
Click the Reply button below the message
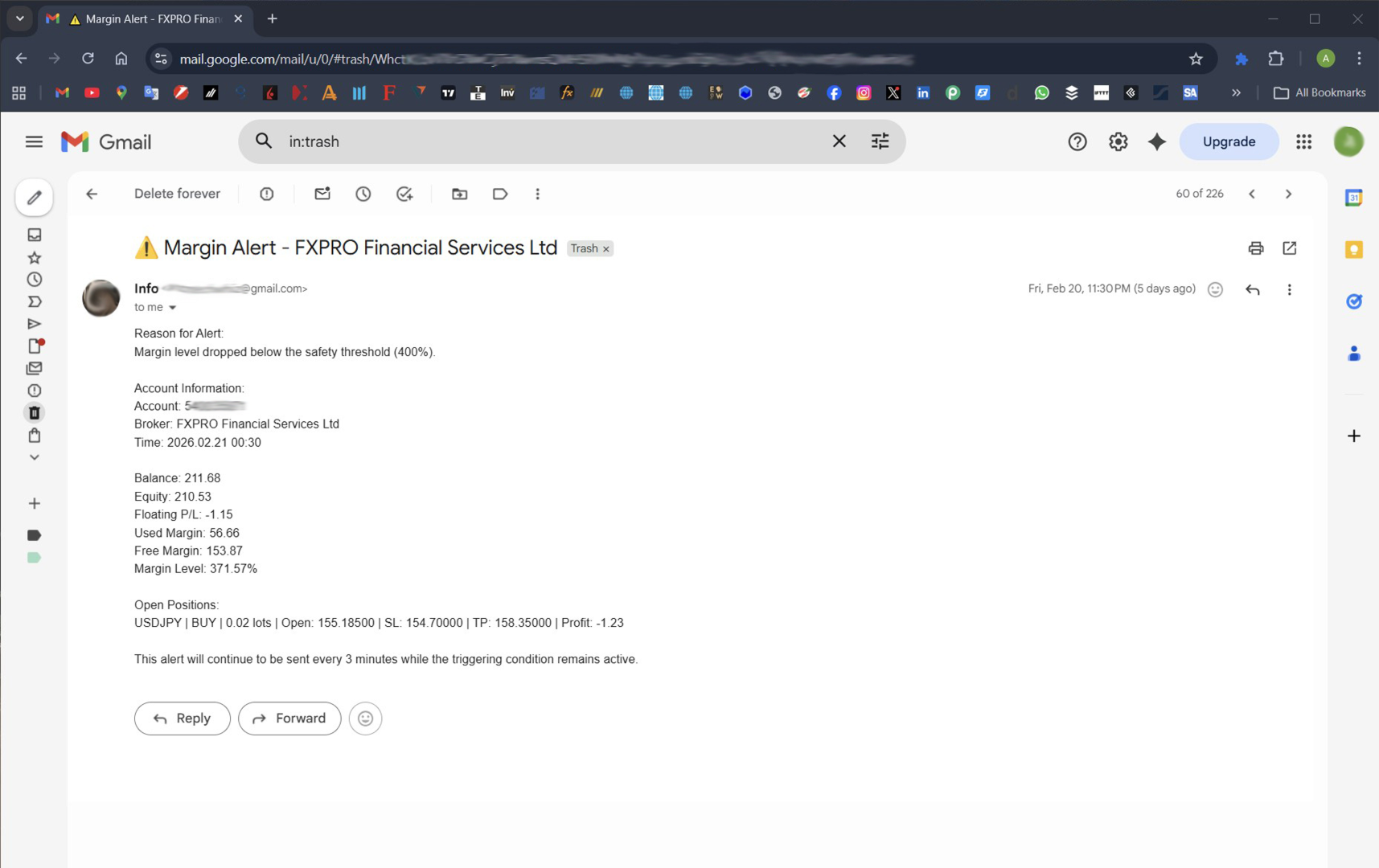point(183,719)
